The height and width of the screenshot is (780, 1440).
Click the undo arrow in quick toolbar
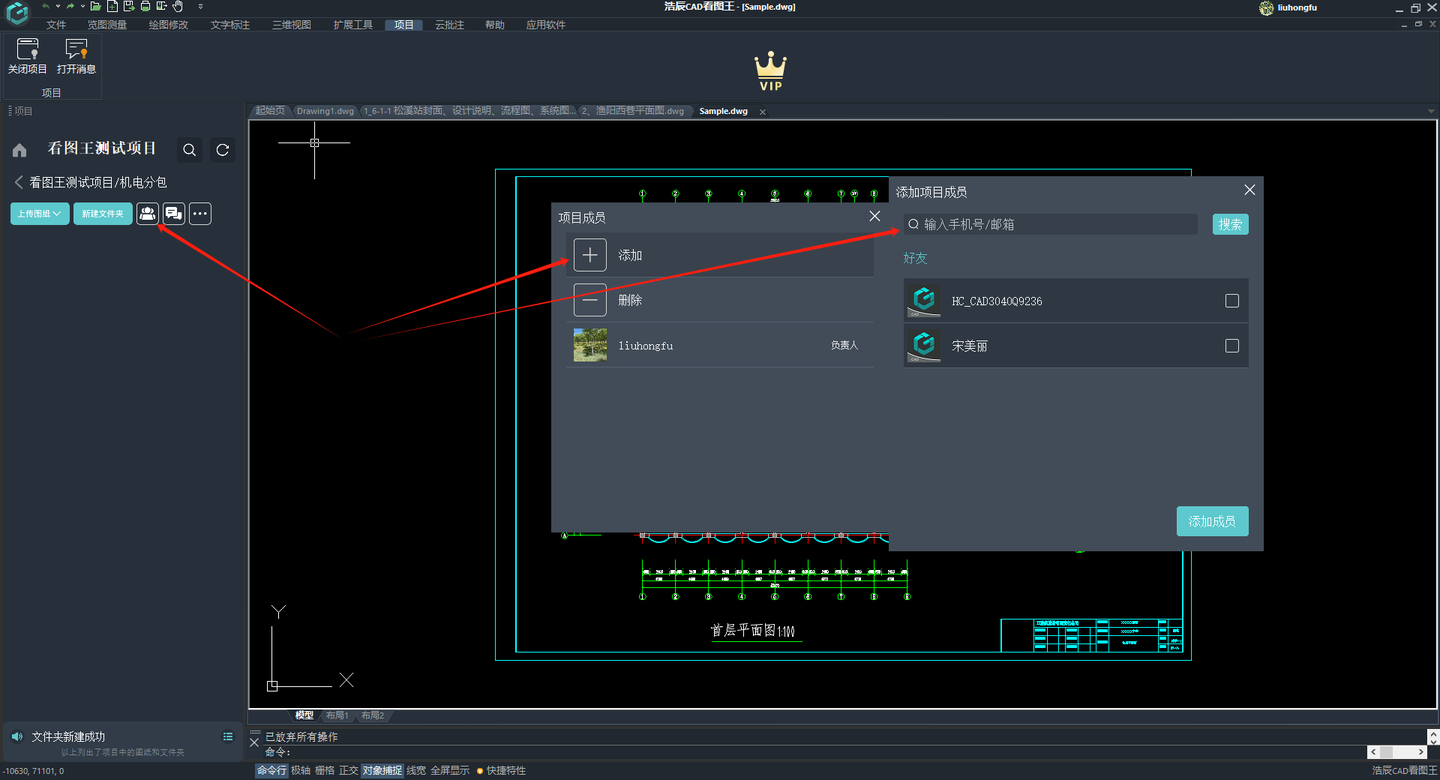point(46,6)
